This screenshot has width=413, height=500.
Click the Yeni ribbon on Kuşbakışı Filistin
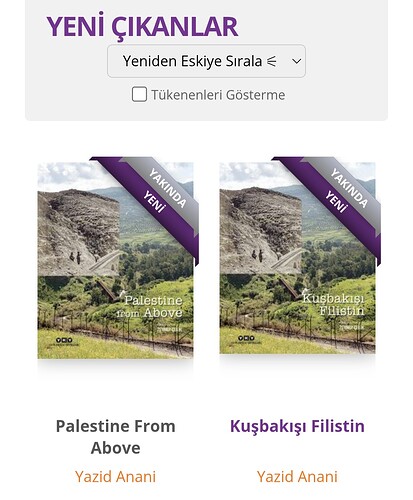click(336, 201)
